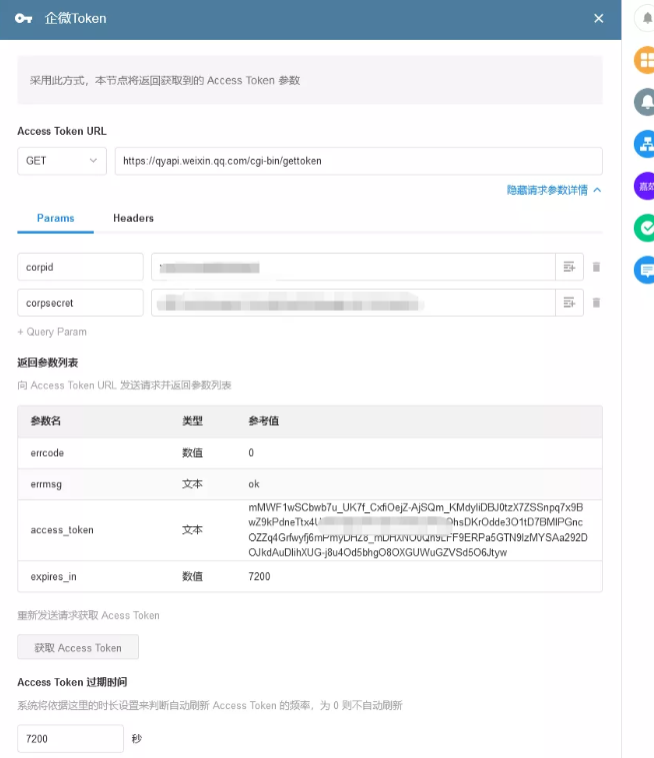Open the blue chat message sidebar icon
Image resolution: width=654 pixels, height=758 pixels.
click(645, 270)
